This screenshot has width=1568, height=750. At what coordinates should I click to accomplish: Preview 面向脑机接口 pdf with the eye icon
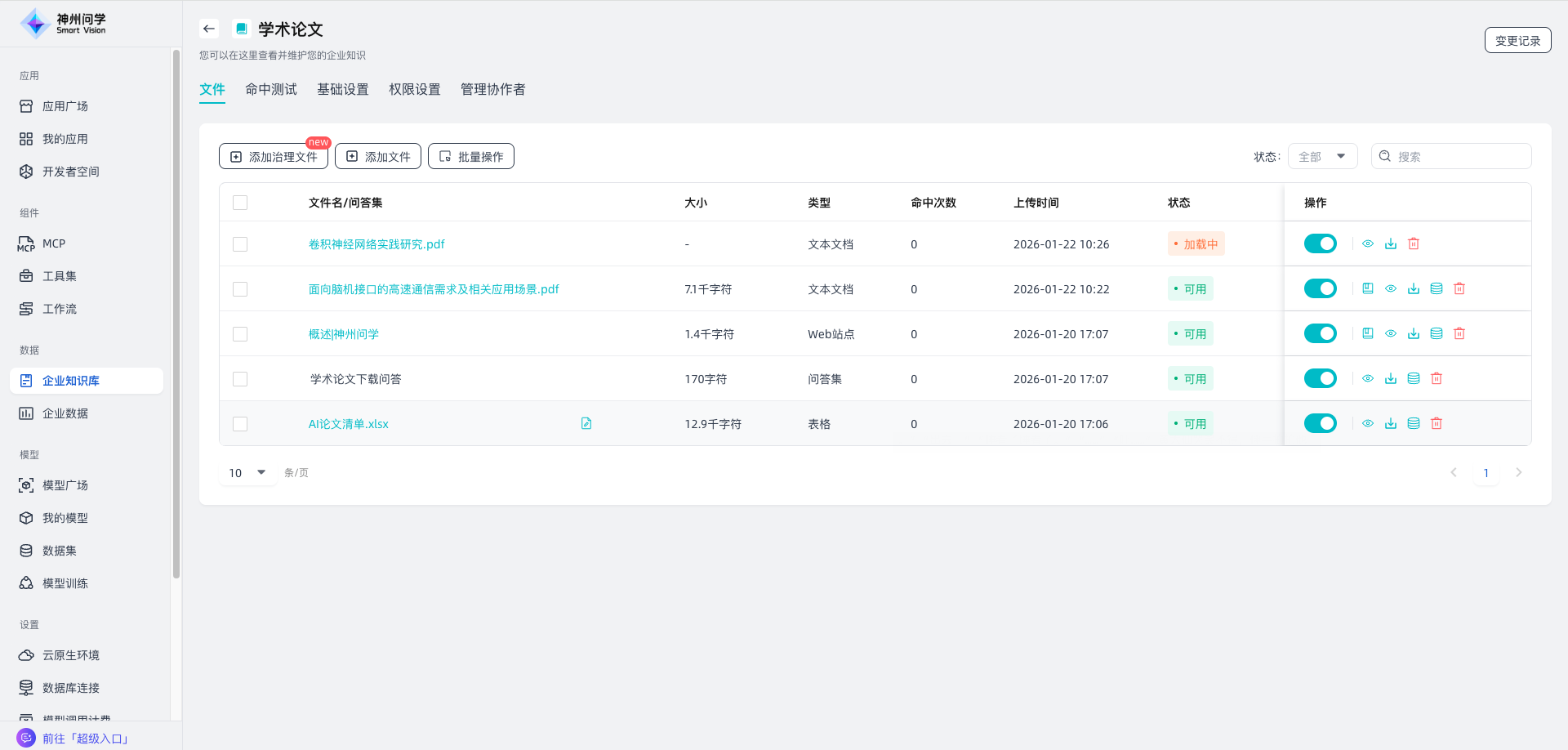click(x=1391, y=288)
